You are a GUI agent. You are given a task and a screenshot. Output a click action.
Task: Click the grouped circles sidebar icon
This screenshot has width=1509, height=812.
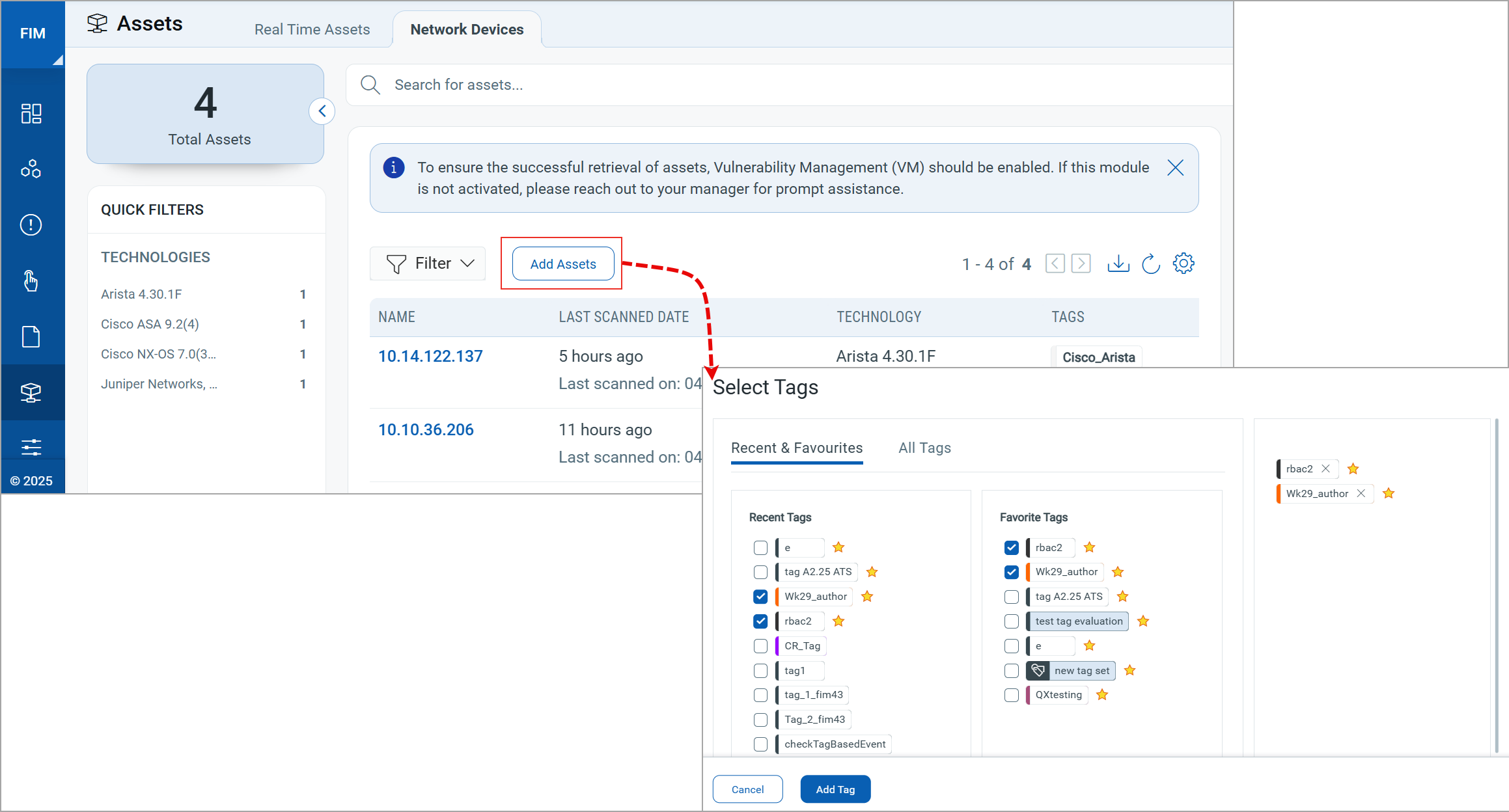(31, 169)
